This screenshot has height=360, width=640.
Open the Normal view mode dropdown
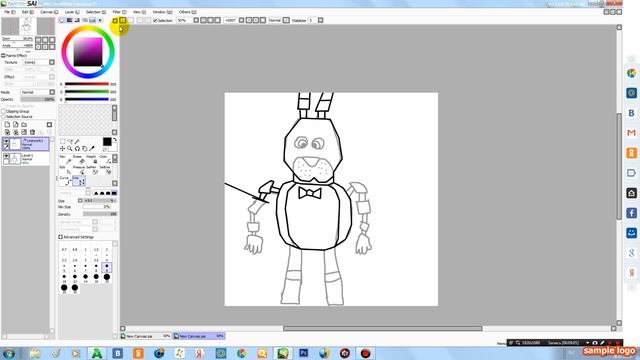click(x=286, y=20)
